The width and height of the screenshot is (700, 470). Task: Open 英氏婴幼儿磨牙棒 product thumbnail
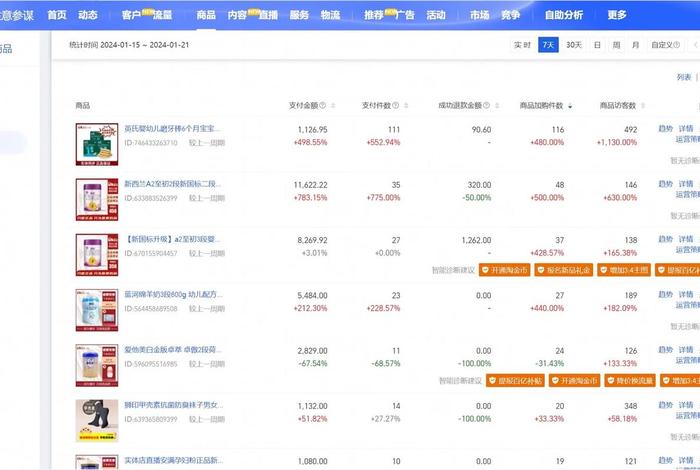97,144
